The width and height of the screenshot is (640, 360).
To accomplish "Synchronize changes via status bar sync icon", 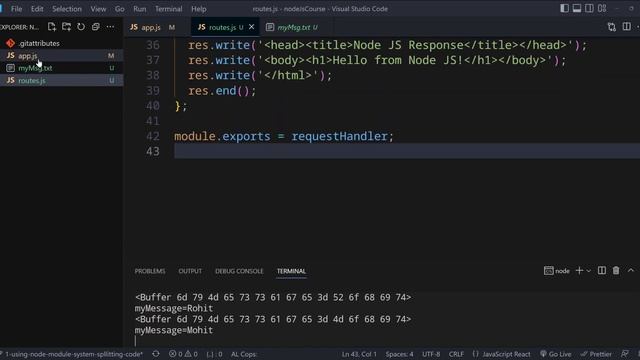I will tap(156, 354).
